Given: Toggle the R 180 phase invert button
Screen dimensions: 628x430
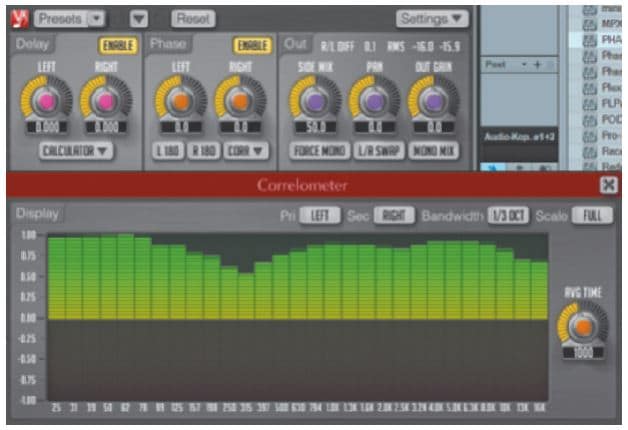Looking at the screenshot, I should pyautogui.click(x=203, y=151).
